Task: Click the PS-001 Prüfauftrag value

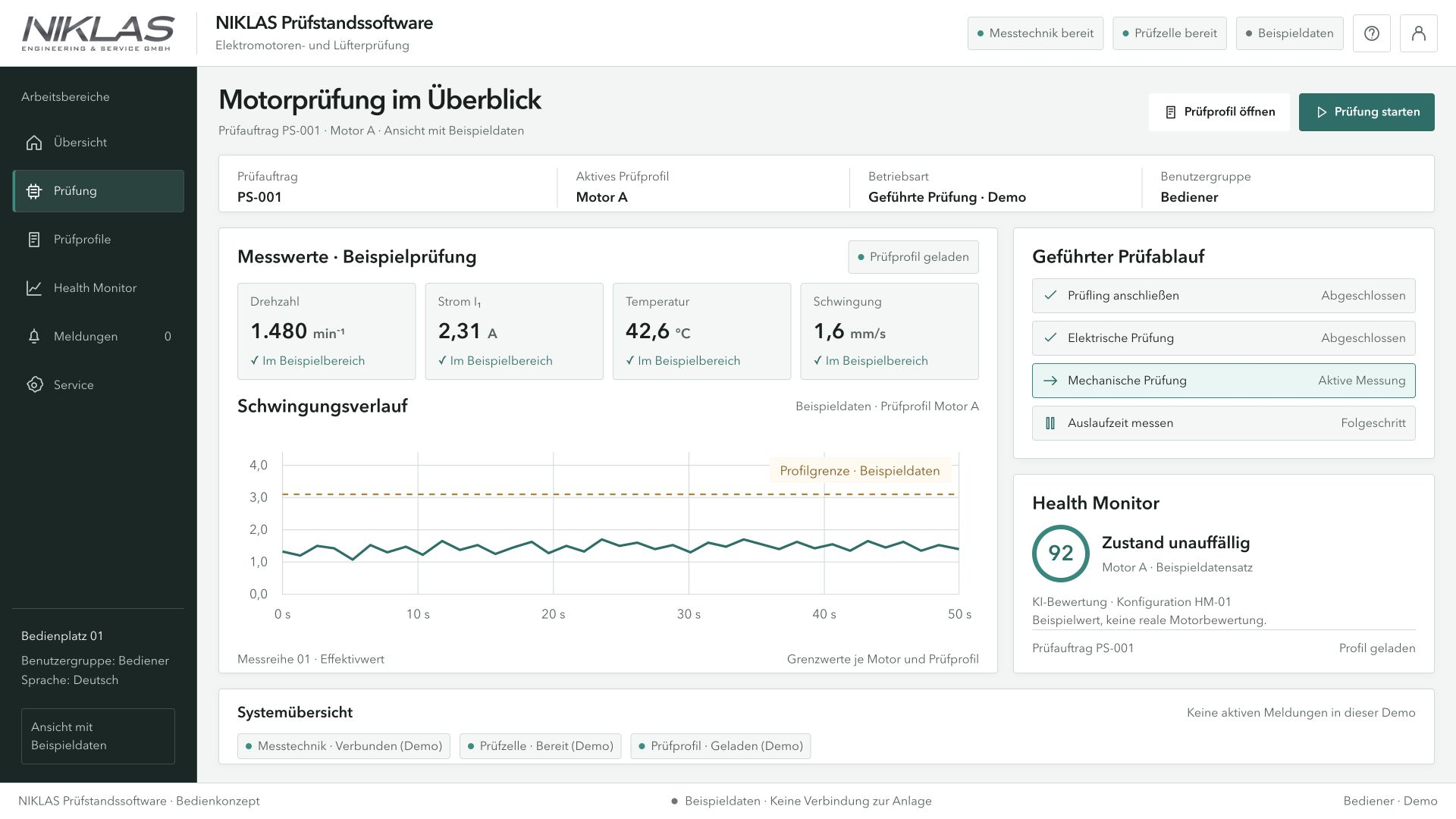Action: [x=259, y=197]
